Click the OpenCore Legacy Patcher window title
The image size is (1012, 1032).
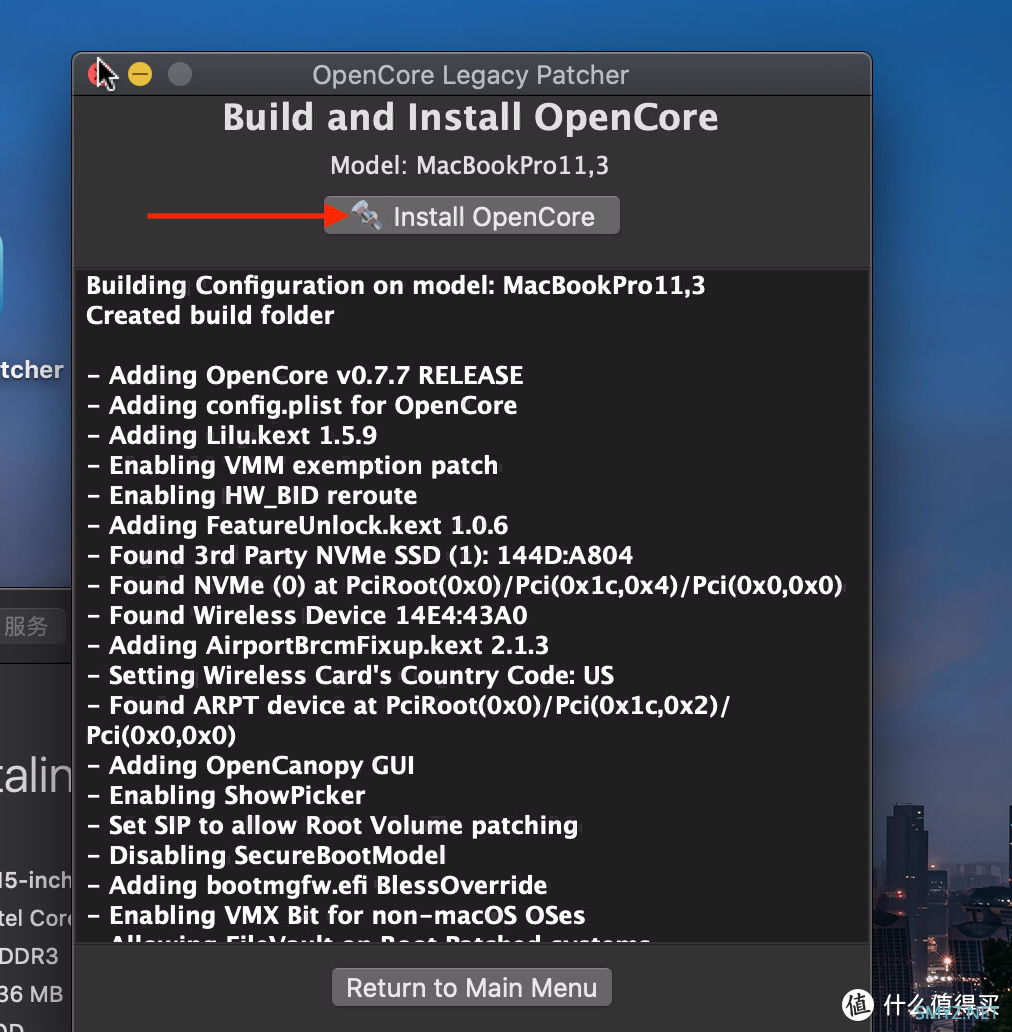coord(470,75)
